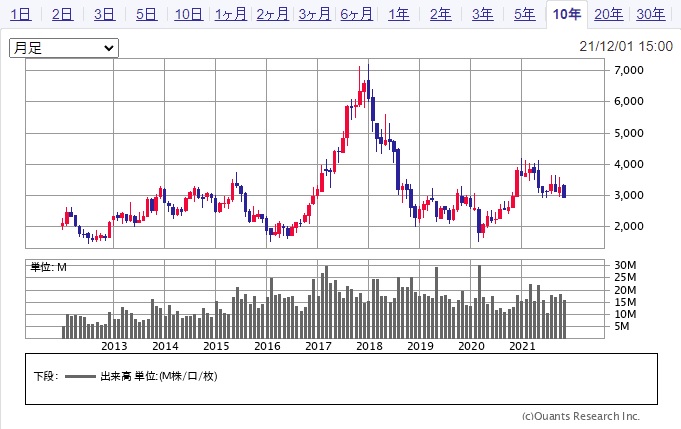This screenshot has width=681, height=429.
Task: Click the 6,000 price axis label
Action: coord(628,101)
